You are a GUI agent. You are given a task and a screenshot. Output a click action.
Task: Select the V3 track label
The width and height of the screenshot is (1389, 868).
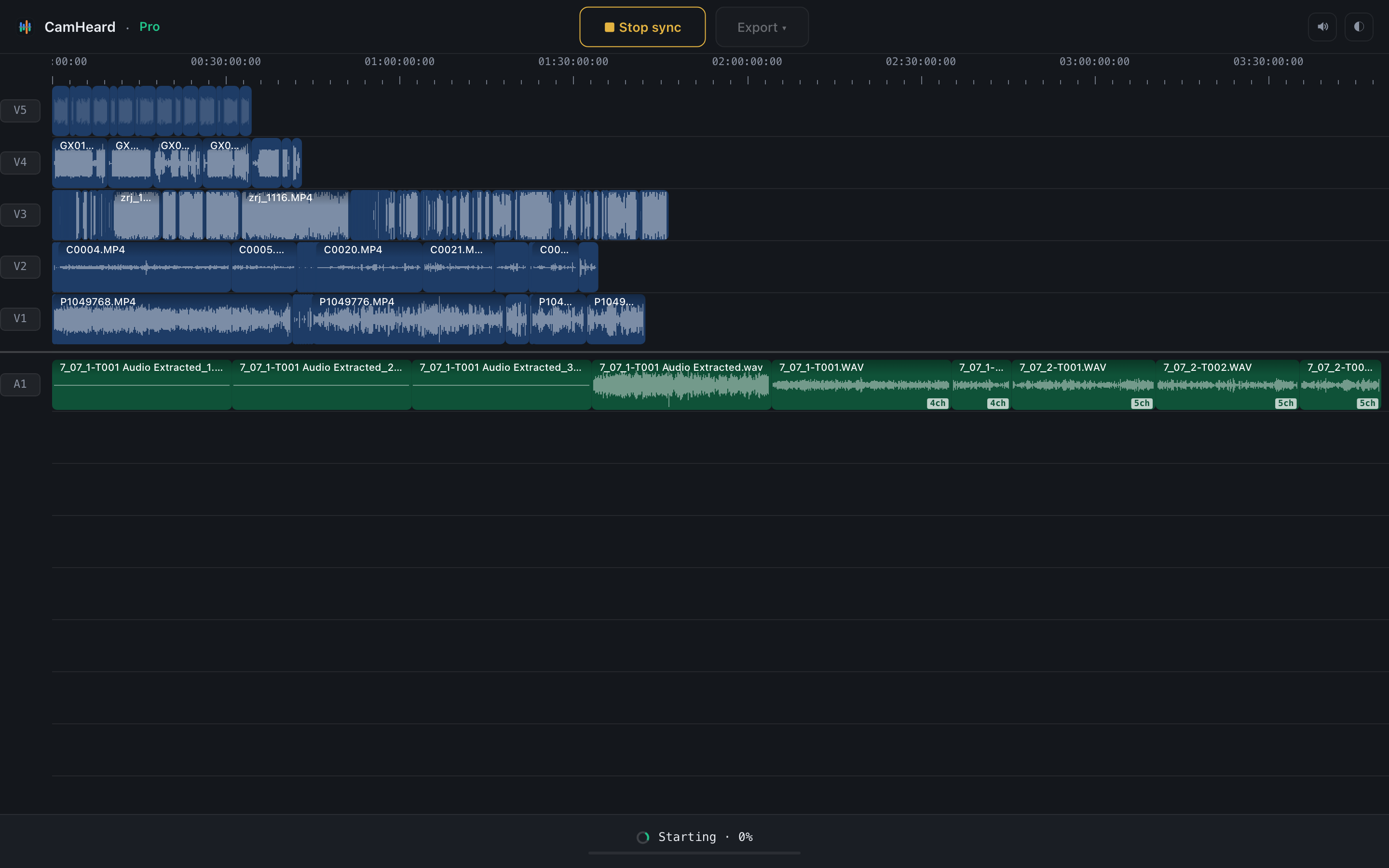[x=20, y=215]
